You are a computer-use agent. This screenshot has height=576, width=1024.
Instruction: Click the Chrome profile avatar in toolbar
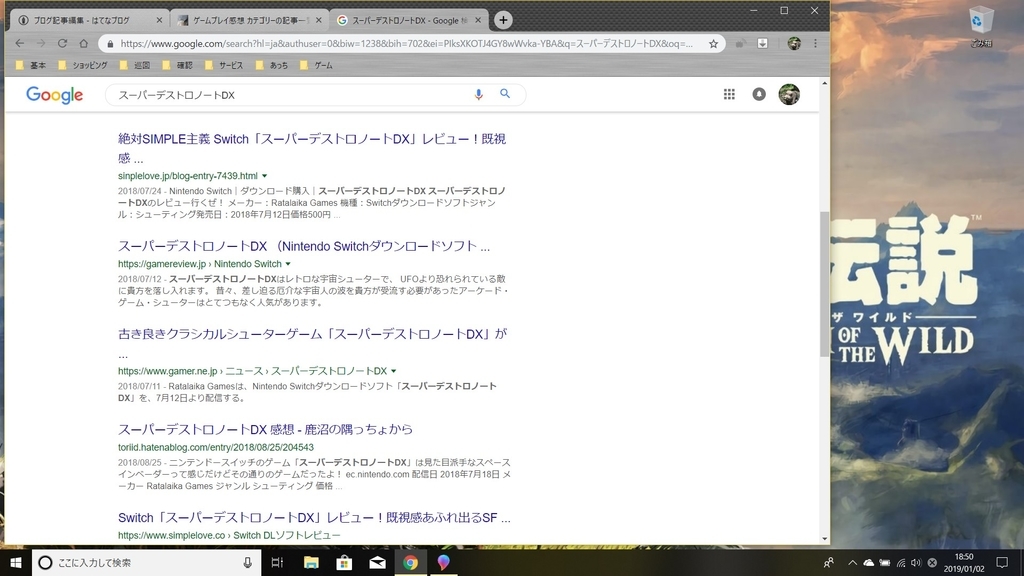click(794, 44)
